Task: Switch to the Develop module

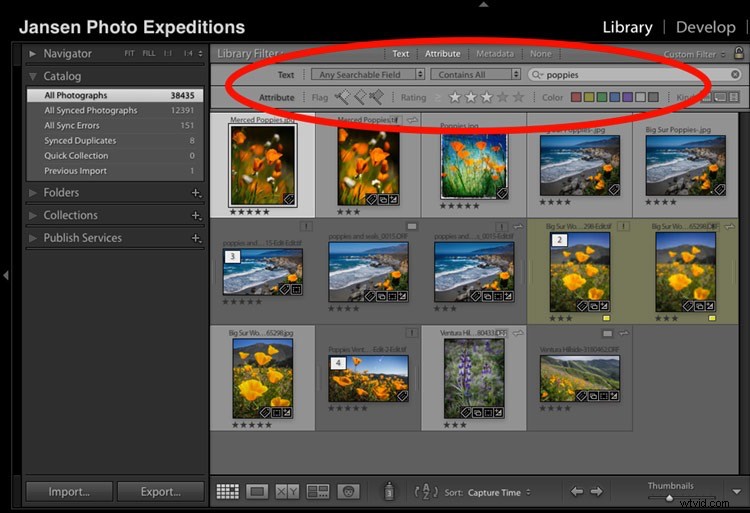Action: click(706, 27)
